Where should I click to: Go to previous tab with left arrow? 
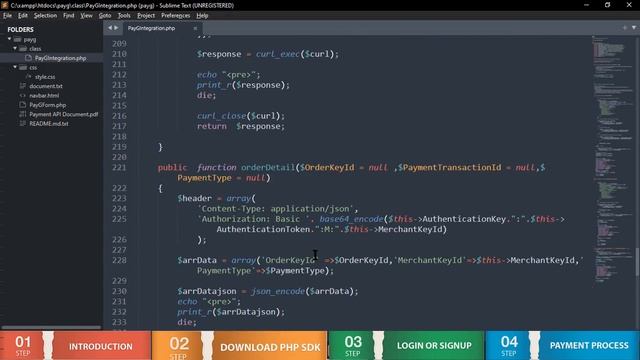coord(109,28)
